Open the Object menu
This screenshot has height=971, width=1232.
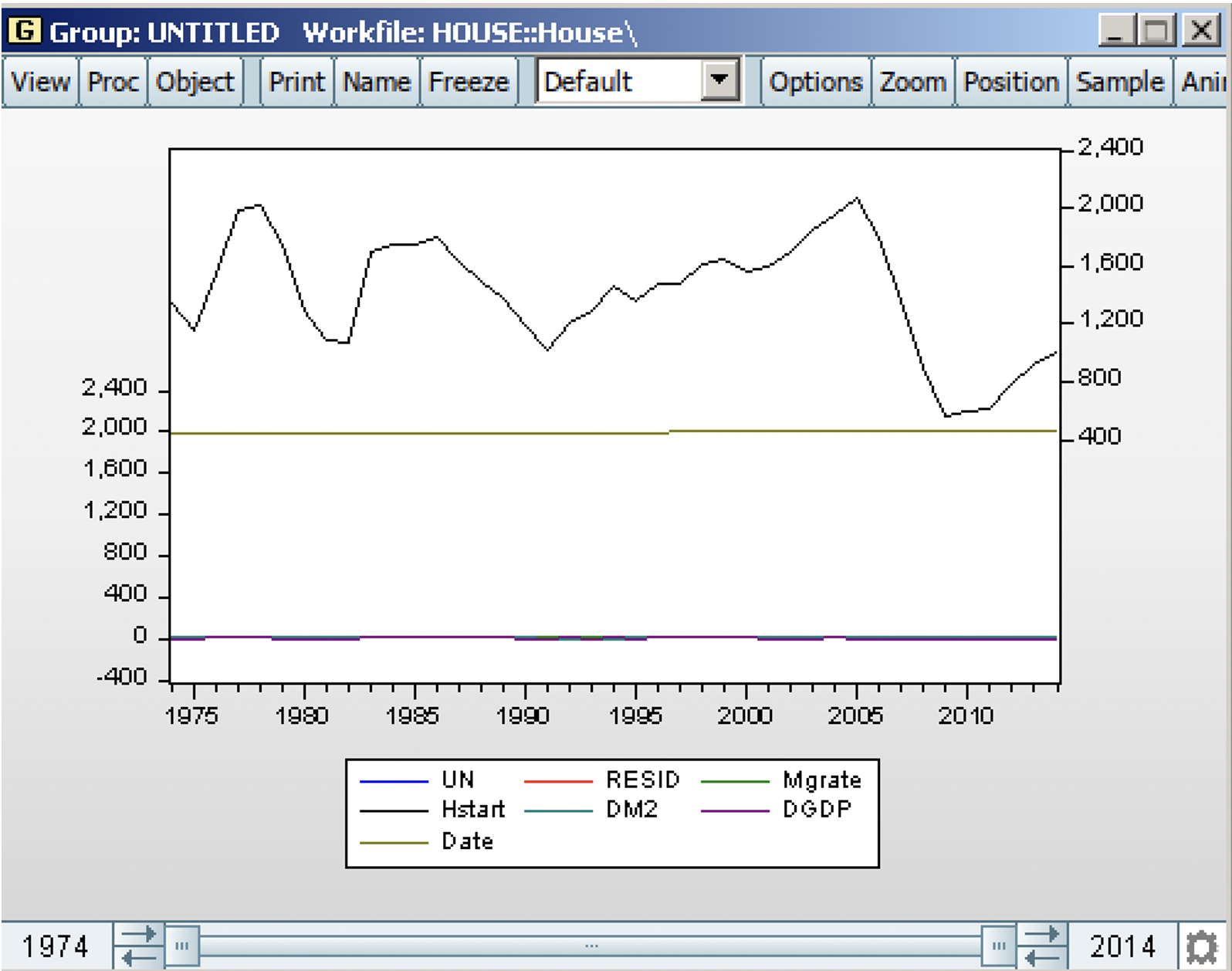pos(195,82)
